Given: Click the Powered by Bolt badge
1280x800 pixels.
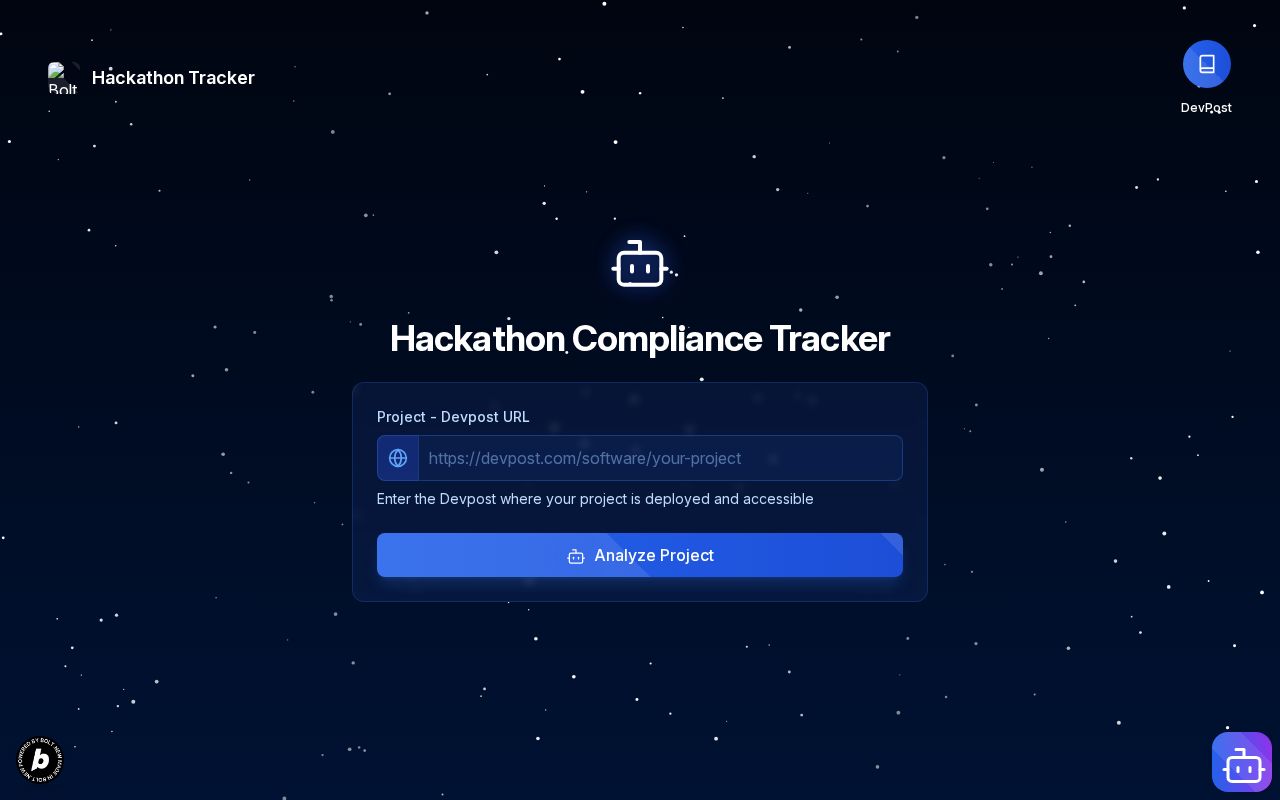Looking at the screenshot, I should [x=40, y=760].
